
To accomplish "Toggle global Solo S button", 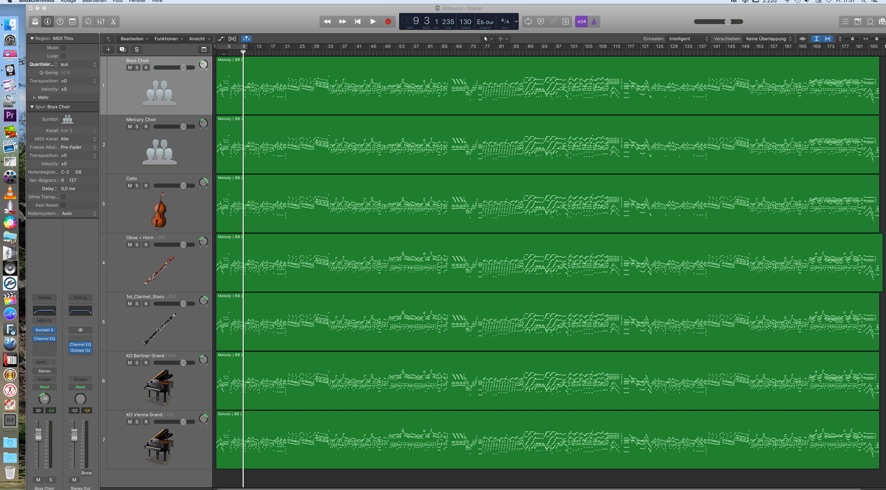I will click(136, 50).
